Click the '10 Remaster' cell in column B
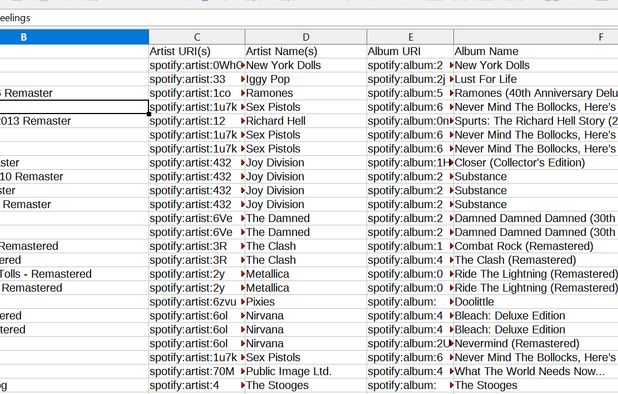The image size is (618, 394). 74,177
